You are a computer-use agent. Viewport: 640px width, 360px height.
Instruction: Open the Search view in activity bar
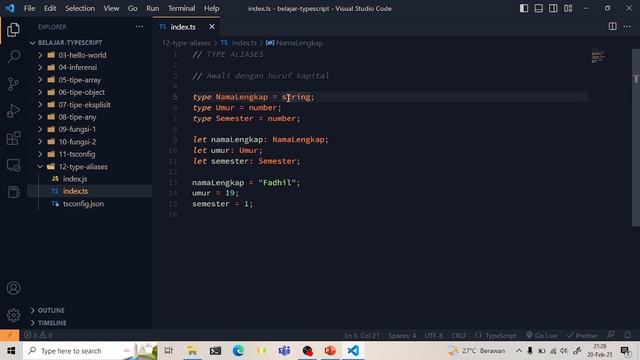[13, 56]
